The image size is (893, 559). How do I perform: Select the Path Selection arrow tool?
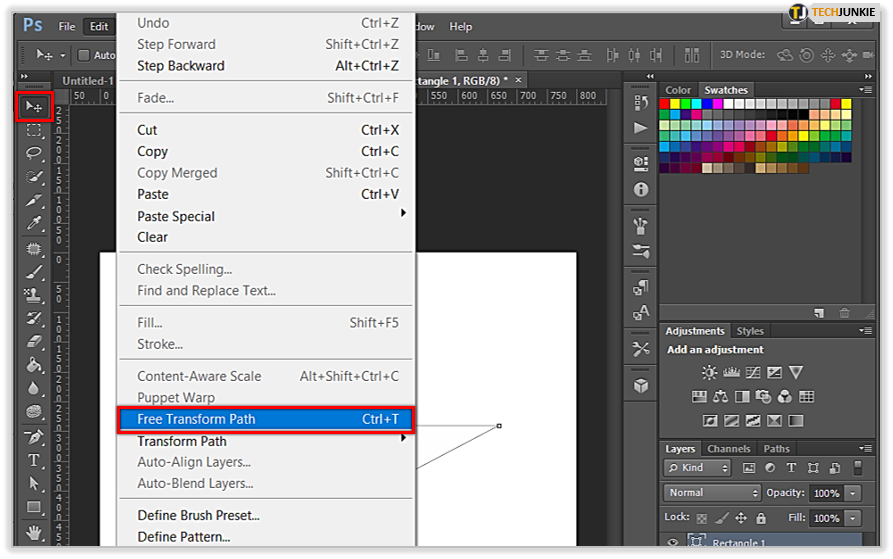click(x=34, y=484)
